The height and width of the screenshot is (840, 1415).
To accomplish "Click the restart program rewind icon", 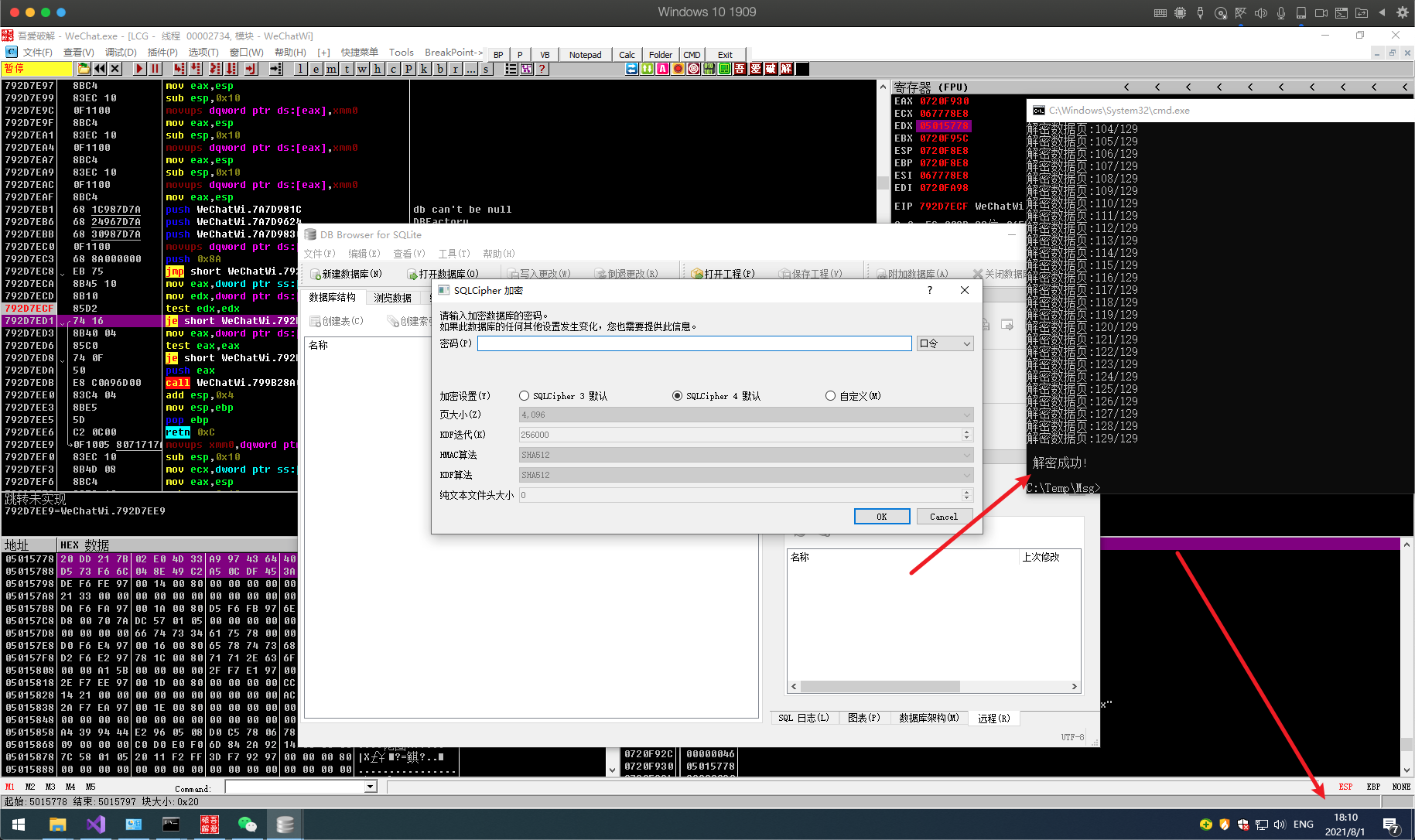I will pos(100,69).
